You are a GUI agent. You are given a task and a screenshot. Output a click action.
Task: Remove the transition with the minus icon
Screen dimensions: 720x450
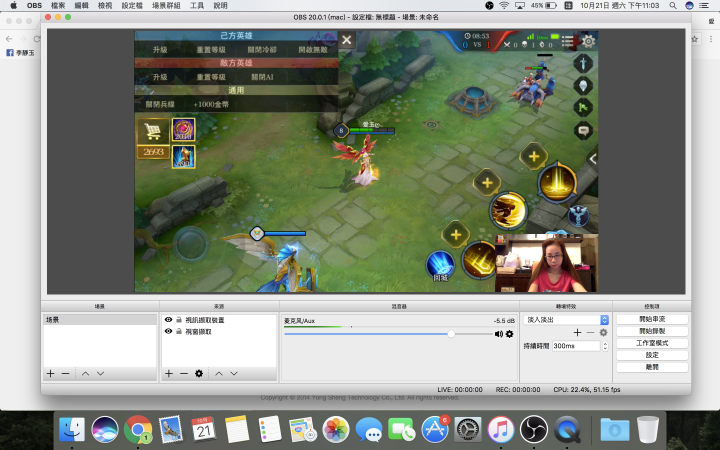tap(591, 332)
